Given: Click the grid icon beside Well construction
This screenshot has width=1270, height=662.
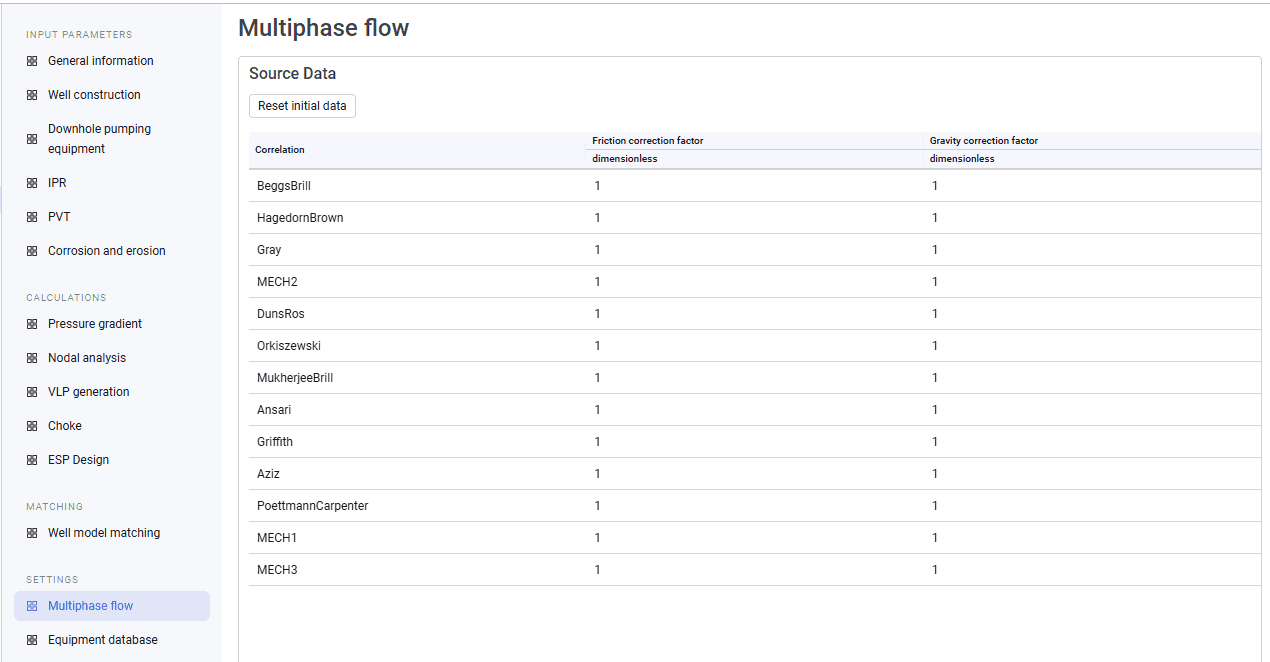Looking at the screenshot, I should 32,95.
